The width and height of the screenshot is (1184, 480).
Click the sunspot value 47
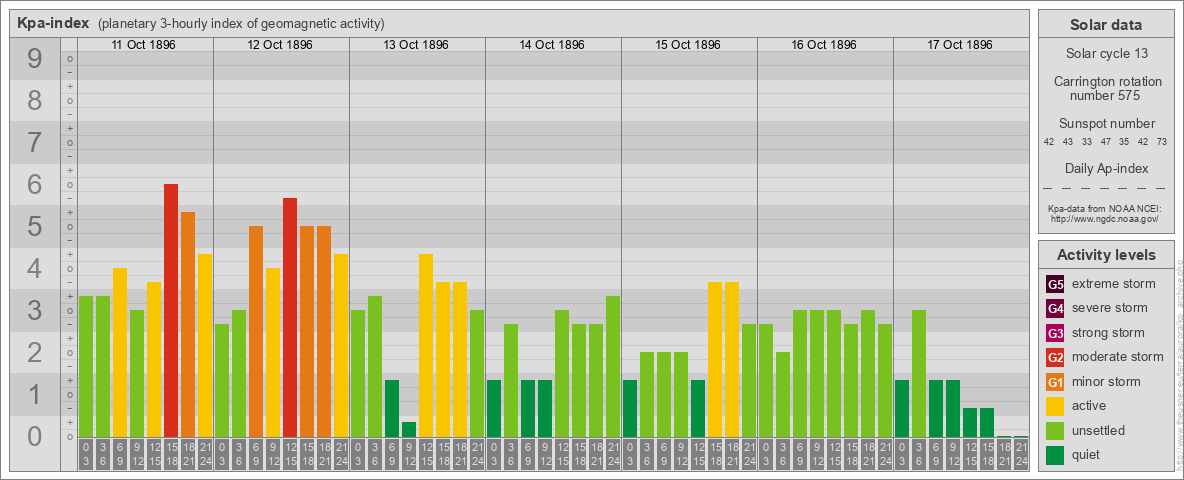tap(1105, 142)
